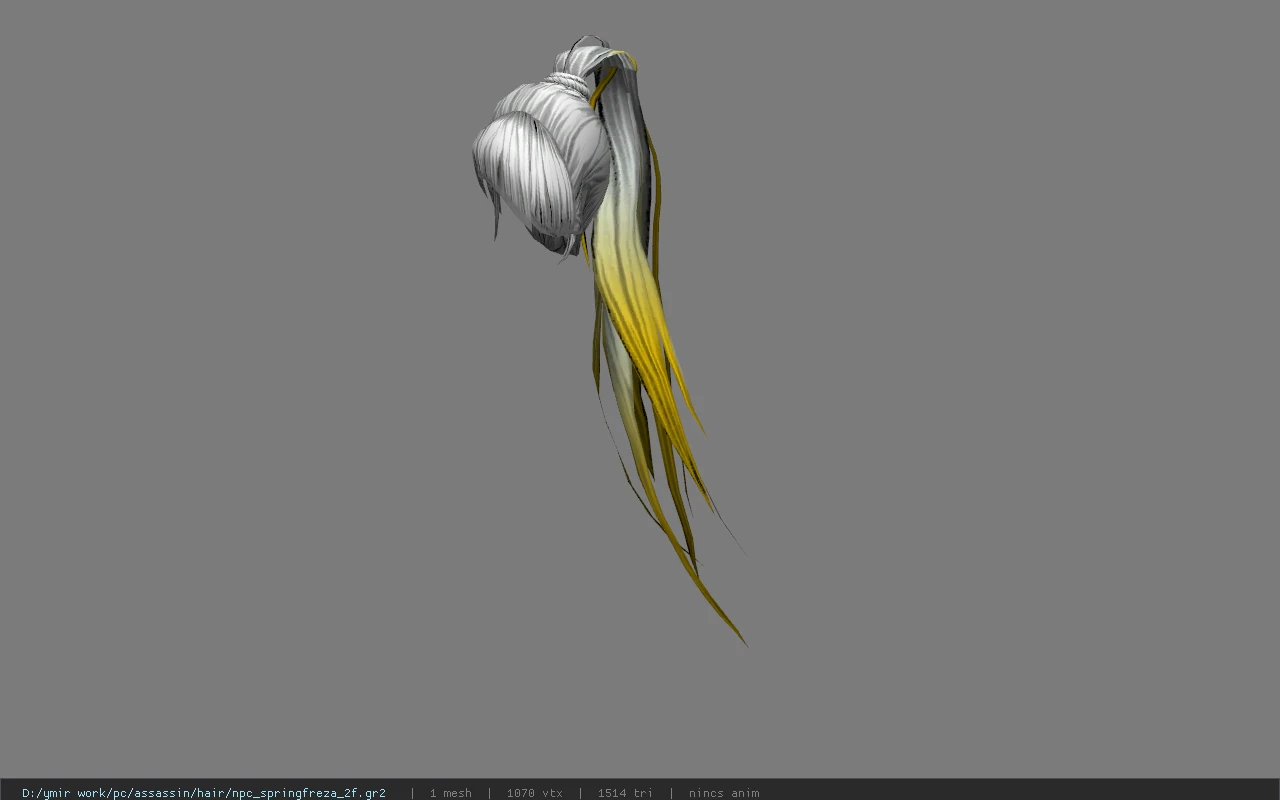The width and height of the screenshot is (1280, 800).
Task: Click the file path npc_springfreza_2f.gr2 in status bar
Action: (204, 793)
